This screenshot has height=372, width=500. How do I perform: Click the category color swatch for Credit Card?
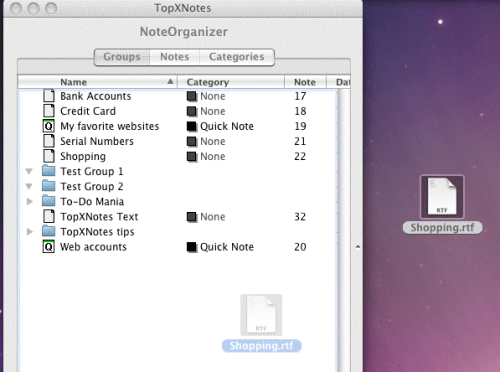pos(192,111)
